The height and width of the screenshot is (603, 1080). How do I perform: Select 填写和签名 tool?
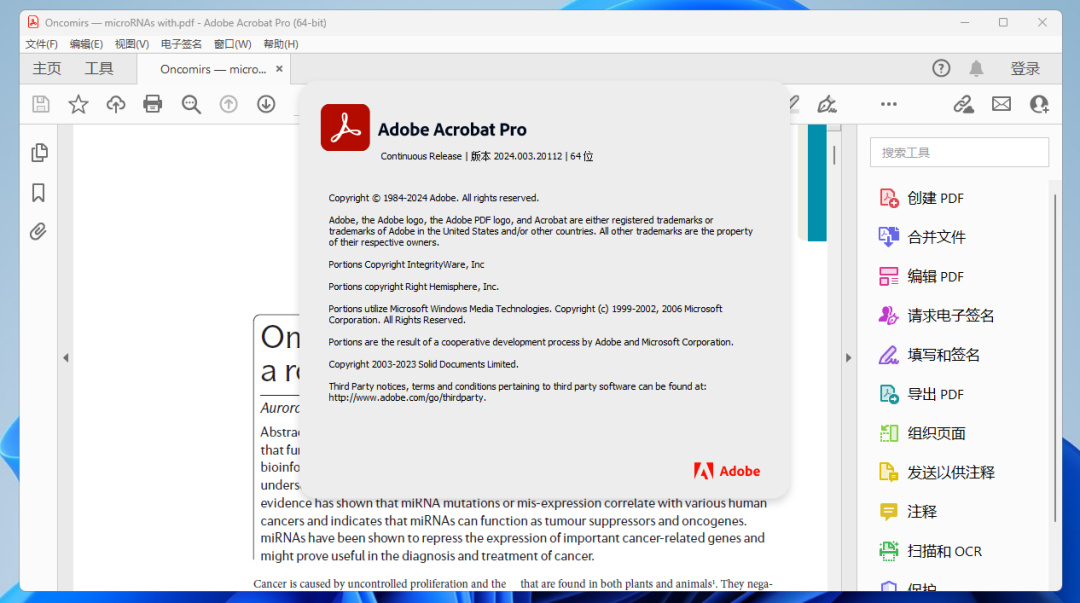pos(929,355)
